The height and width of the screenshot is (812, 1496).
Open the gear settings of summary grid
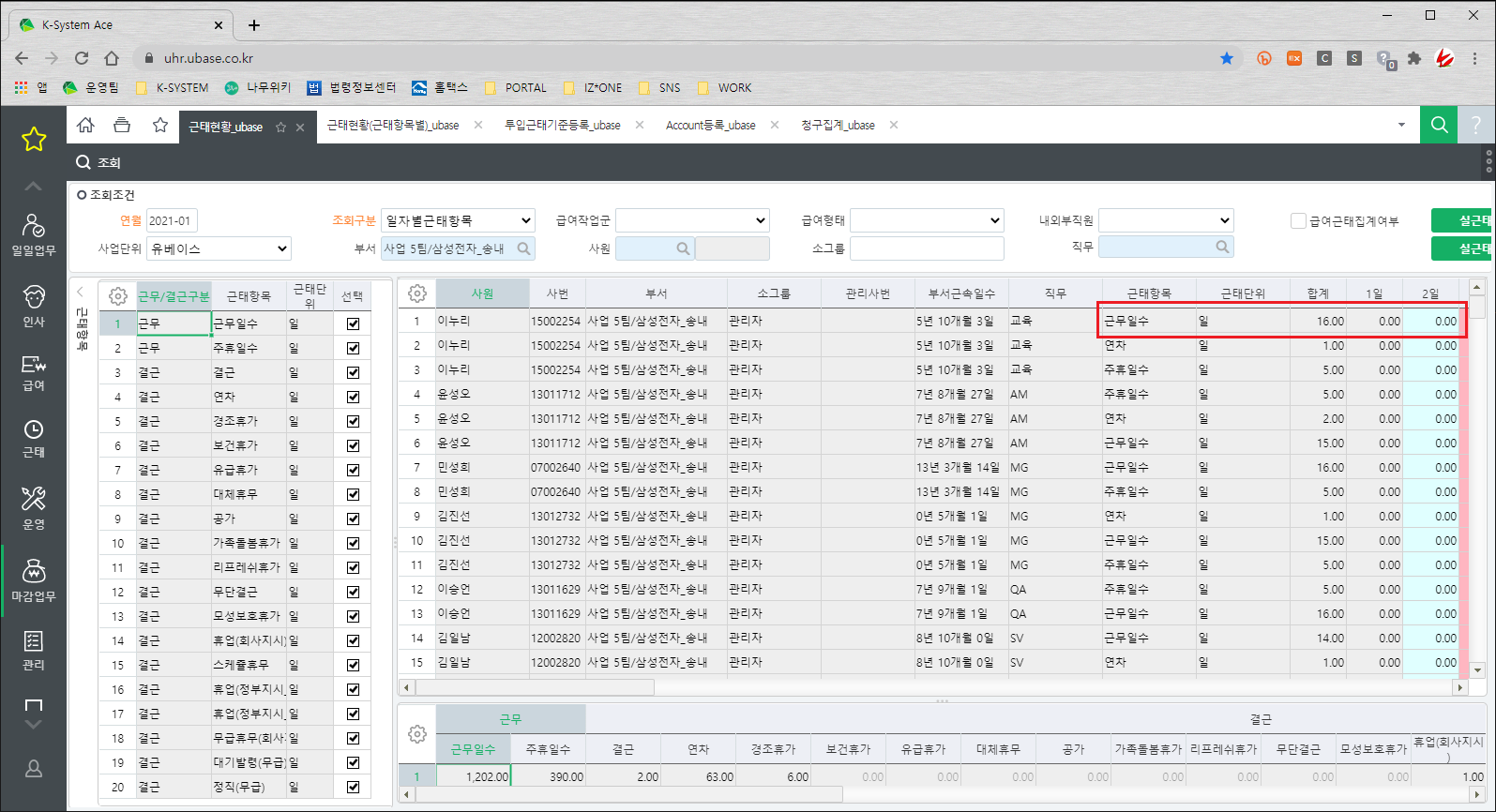[417, 734]
